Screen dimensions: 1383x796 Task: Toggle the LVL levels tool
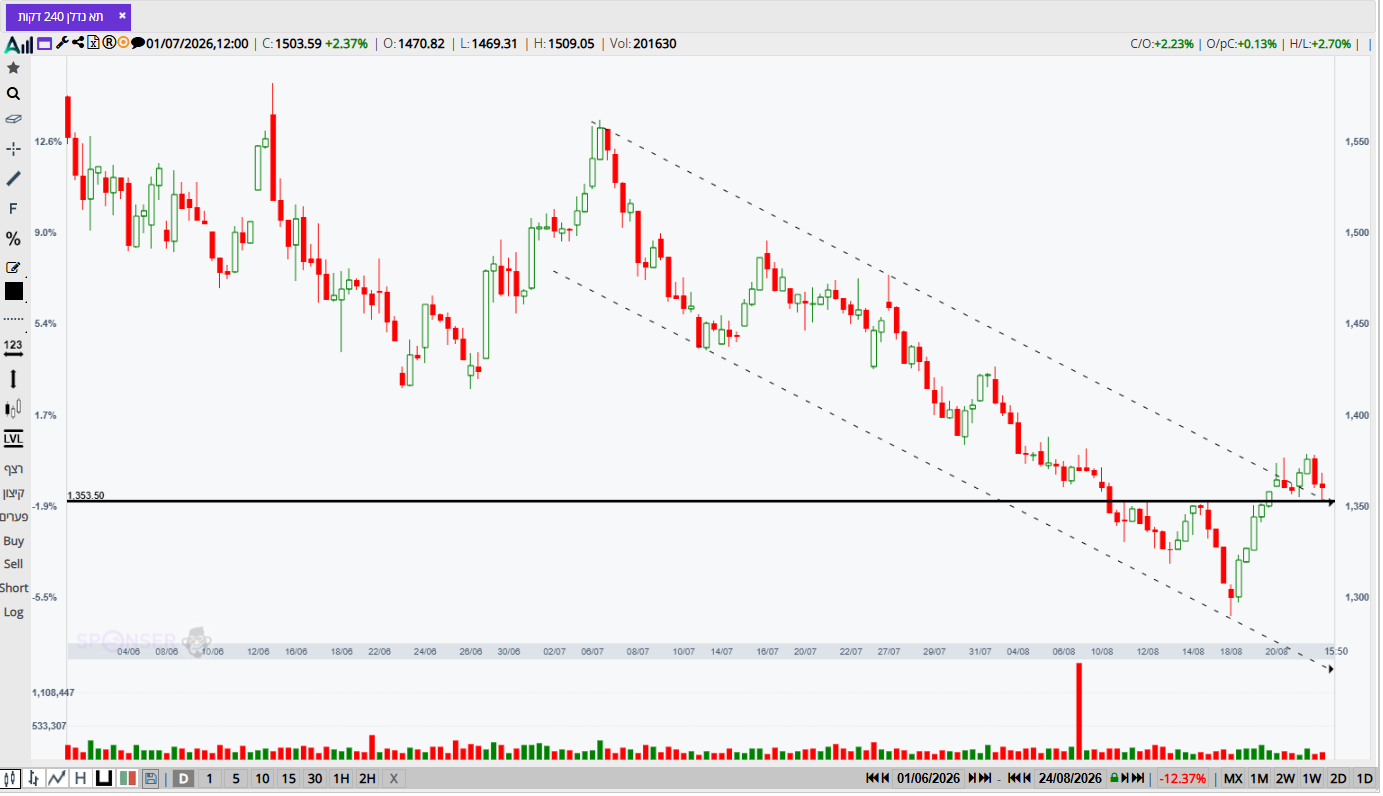coord(13,438)
